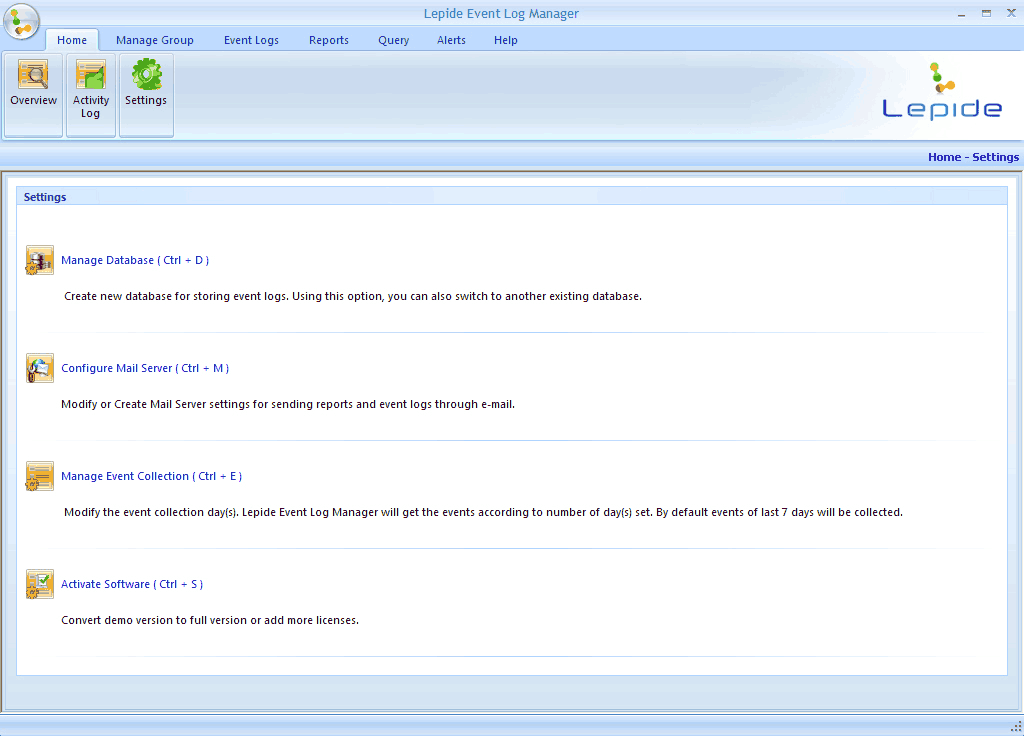The height and width of the screenshot is (736, 1024).
Task: Open the Overview ribbon button
Action: [x=33, y=95]
